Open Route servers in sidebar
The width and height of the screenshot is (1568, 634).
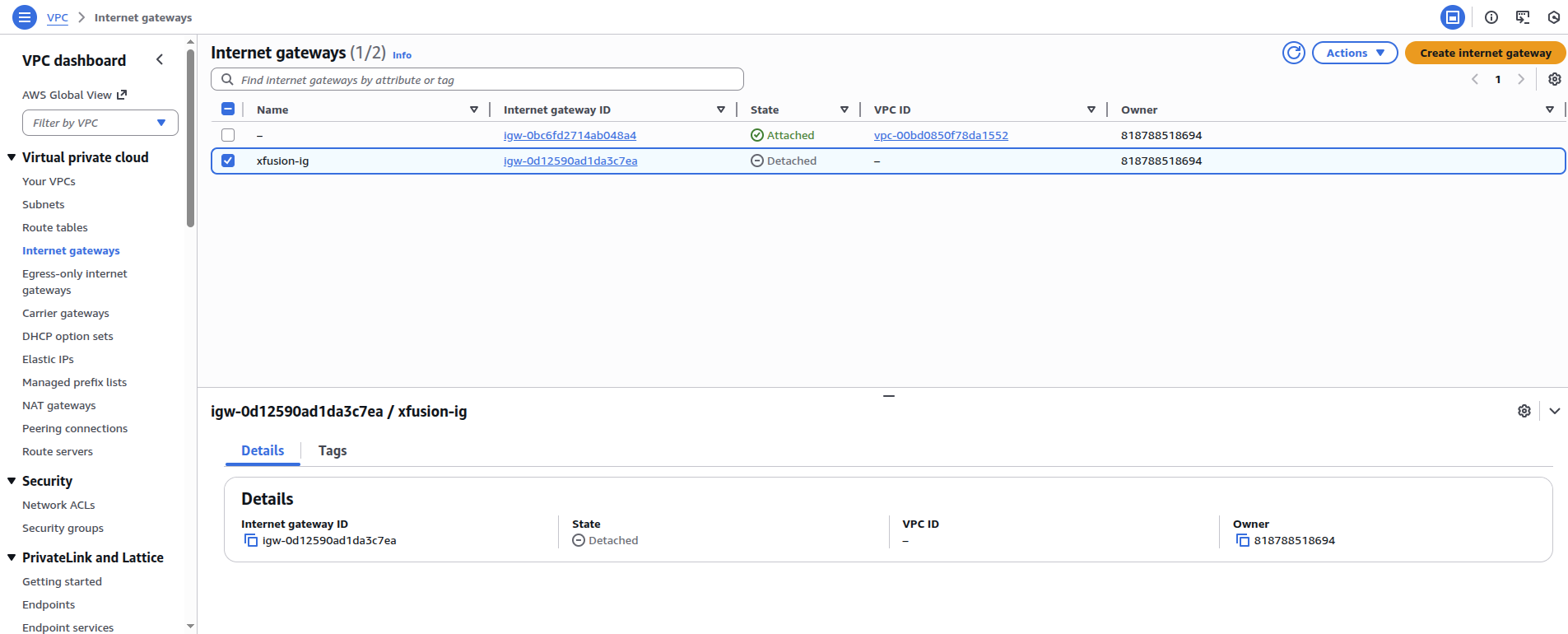pyautogui.click(x=58, y=451)
